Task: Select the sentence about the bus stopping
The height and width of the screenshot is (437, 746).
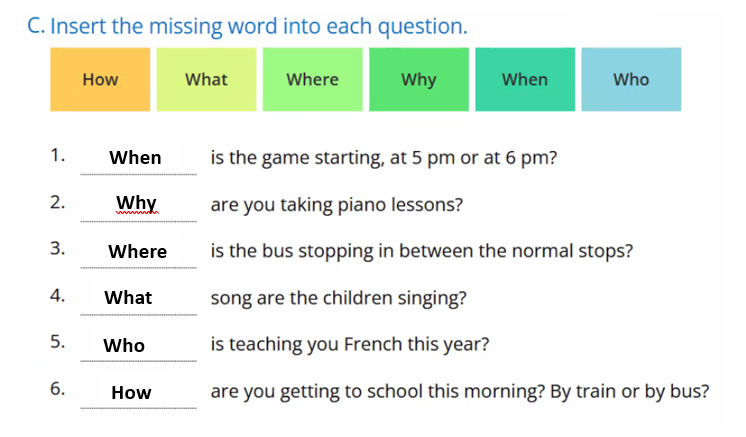Action: (x=421, y=251)
